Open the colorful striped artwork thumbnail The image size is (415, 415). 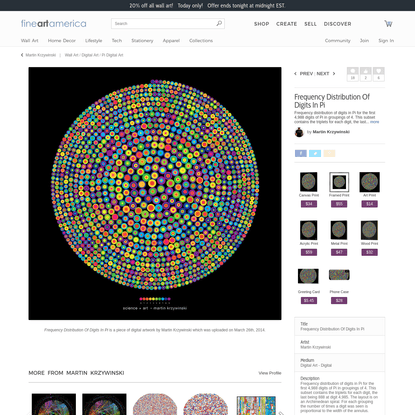(x=256, y=405)
